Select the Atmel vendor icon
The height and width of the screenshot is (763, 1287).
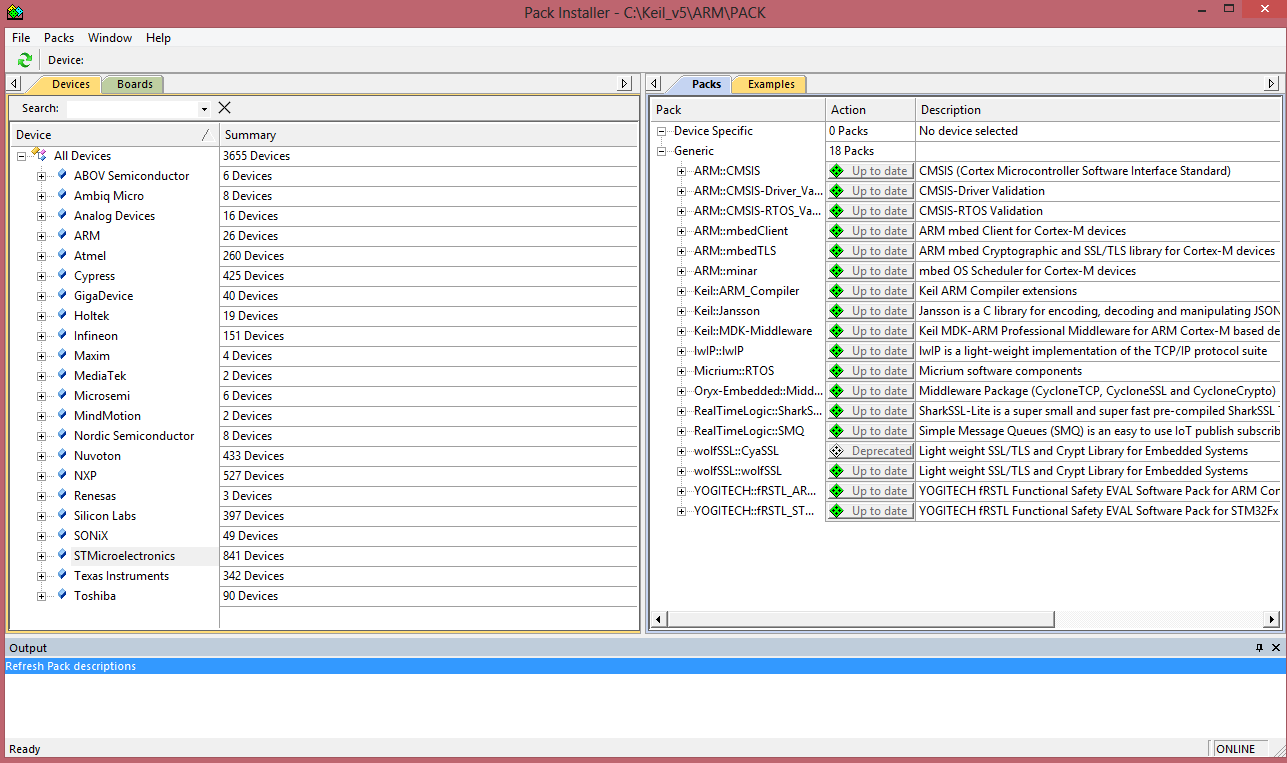click(x=62, y=255)
